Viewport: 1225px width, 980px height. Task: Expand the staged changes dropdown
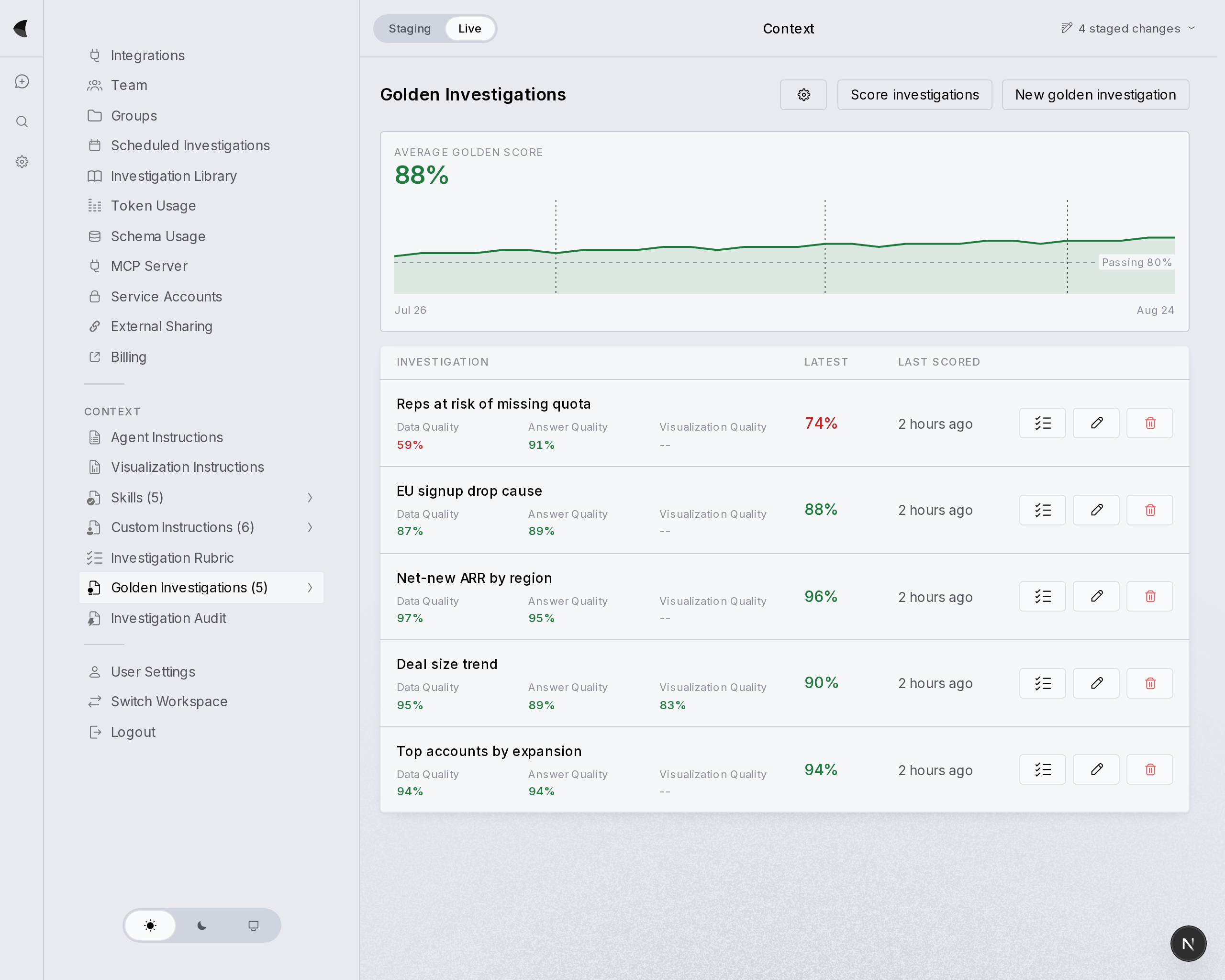pyautogui.click(x=1128, y=28)
